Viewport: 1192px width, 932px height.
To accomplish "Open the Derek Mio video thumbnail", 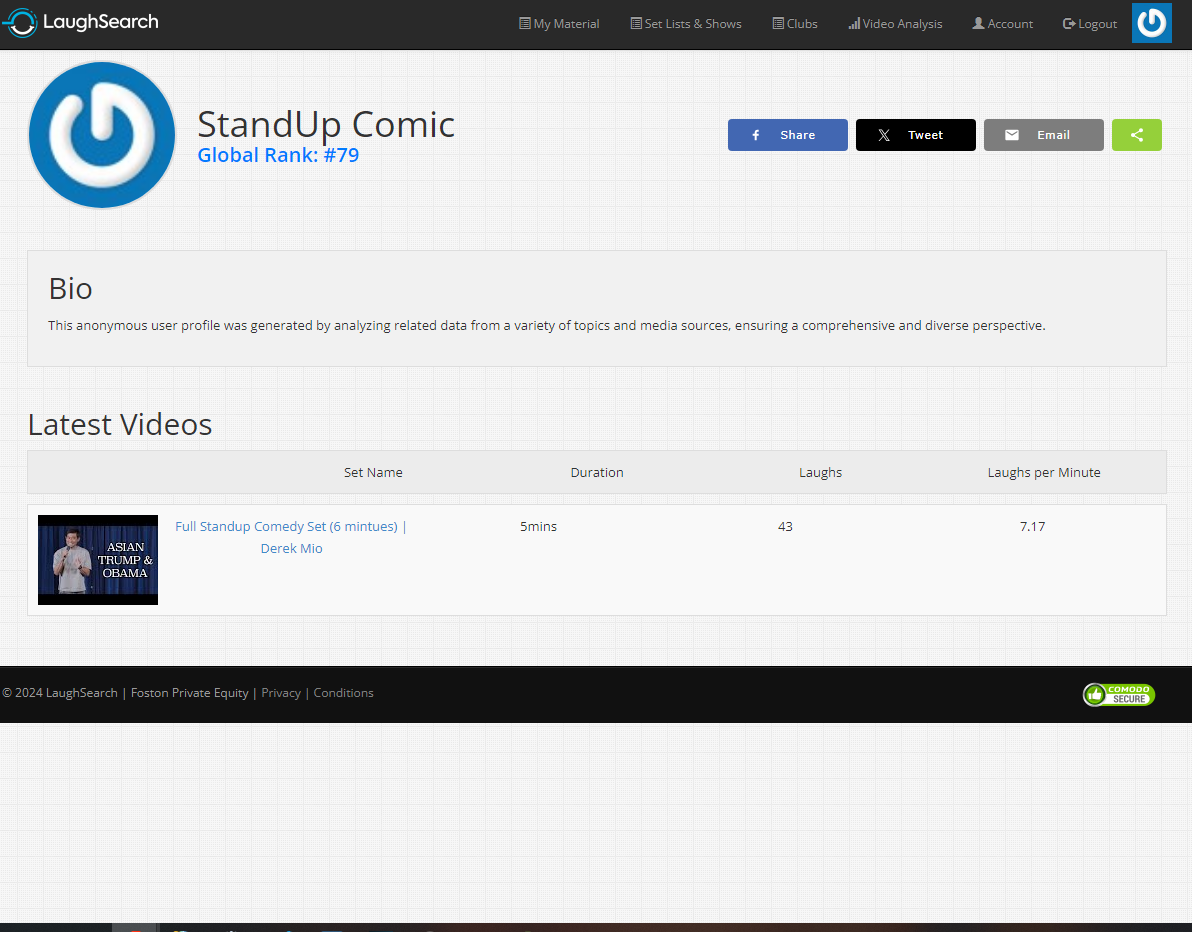I will tap(98, 560).
